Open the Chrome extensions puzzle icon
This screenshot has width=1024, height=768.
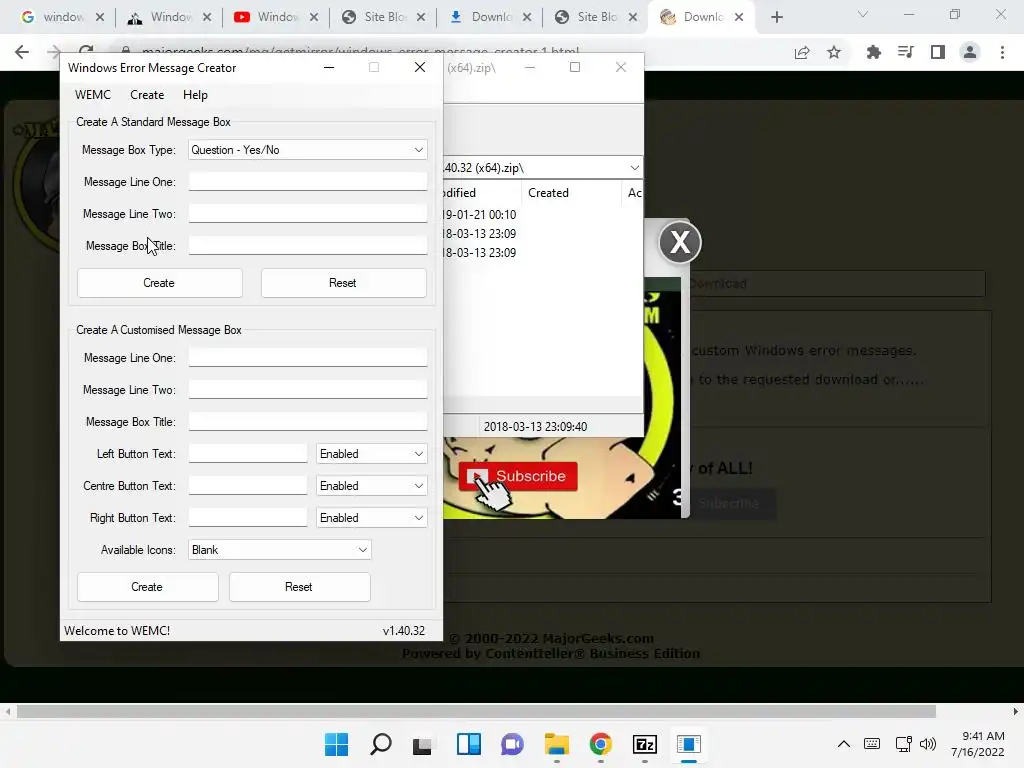click(873, 52)
